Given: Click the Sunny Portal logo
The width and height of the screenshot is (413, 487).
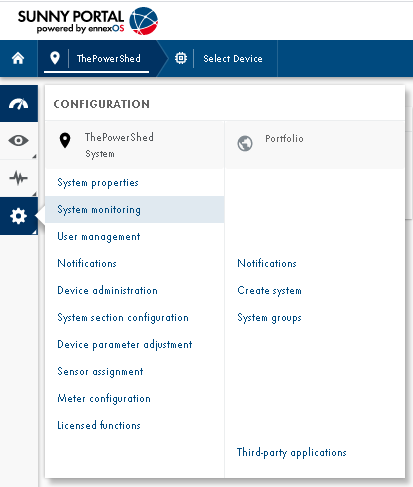Looking at the screenshot, I should 88,21.
